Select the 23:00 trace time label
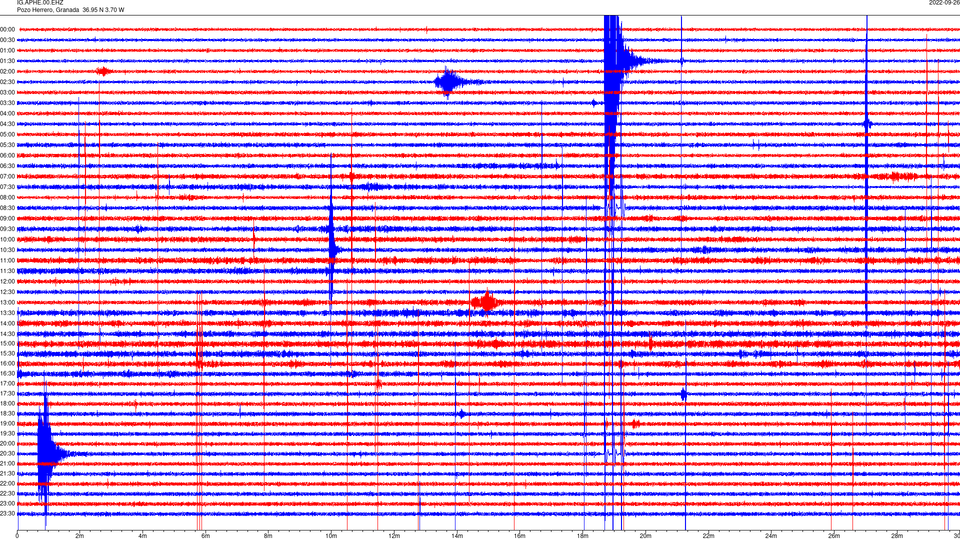This screenshot has height=540, width=960. click(8, 504)
